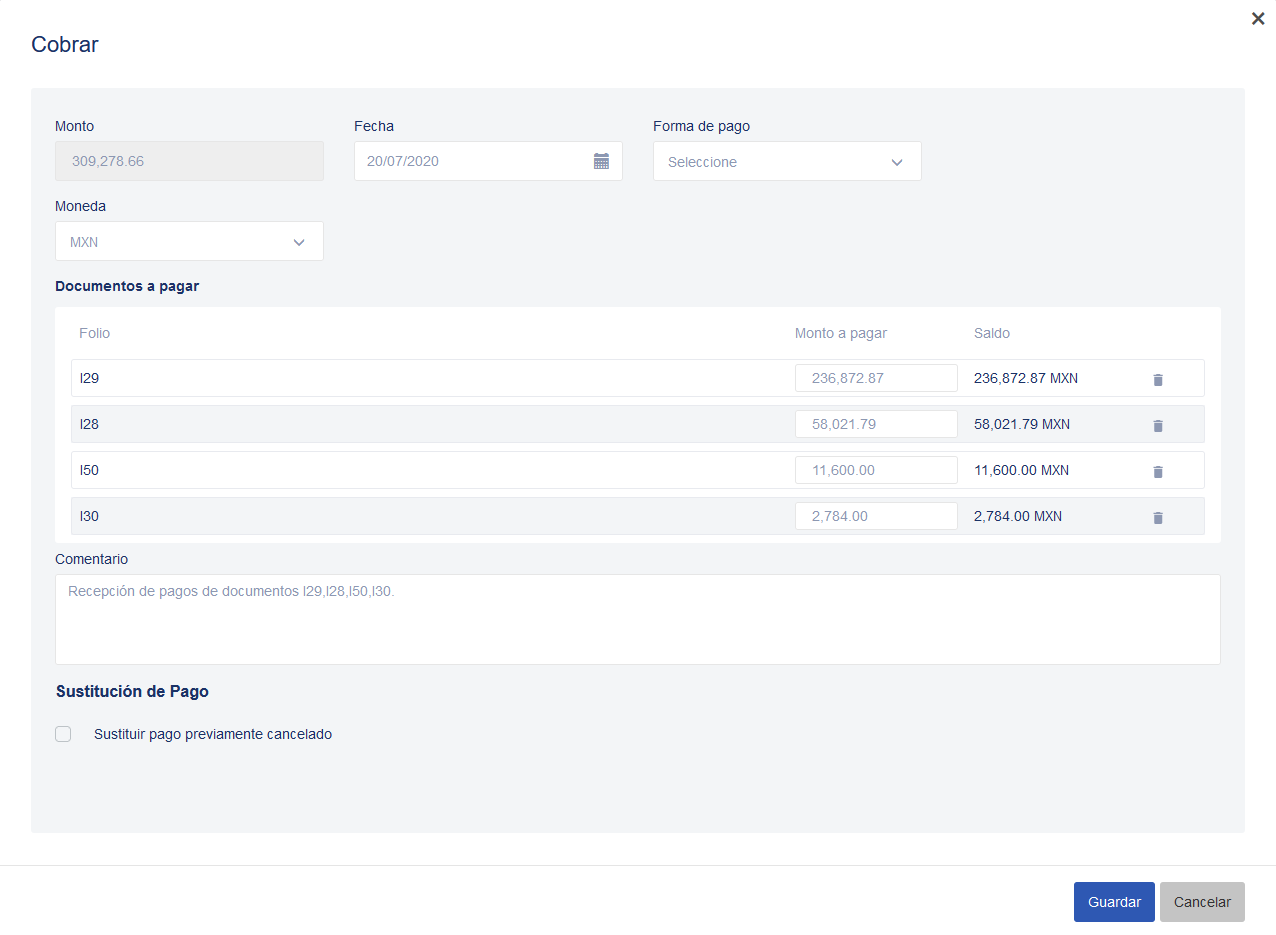This screenshot has width=1276, height=935.
Task: Focus the 58,021.79 amount field
Action: coord(876,424)
